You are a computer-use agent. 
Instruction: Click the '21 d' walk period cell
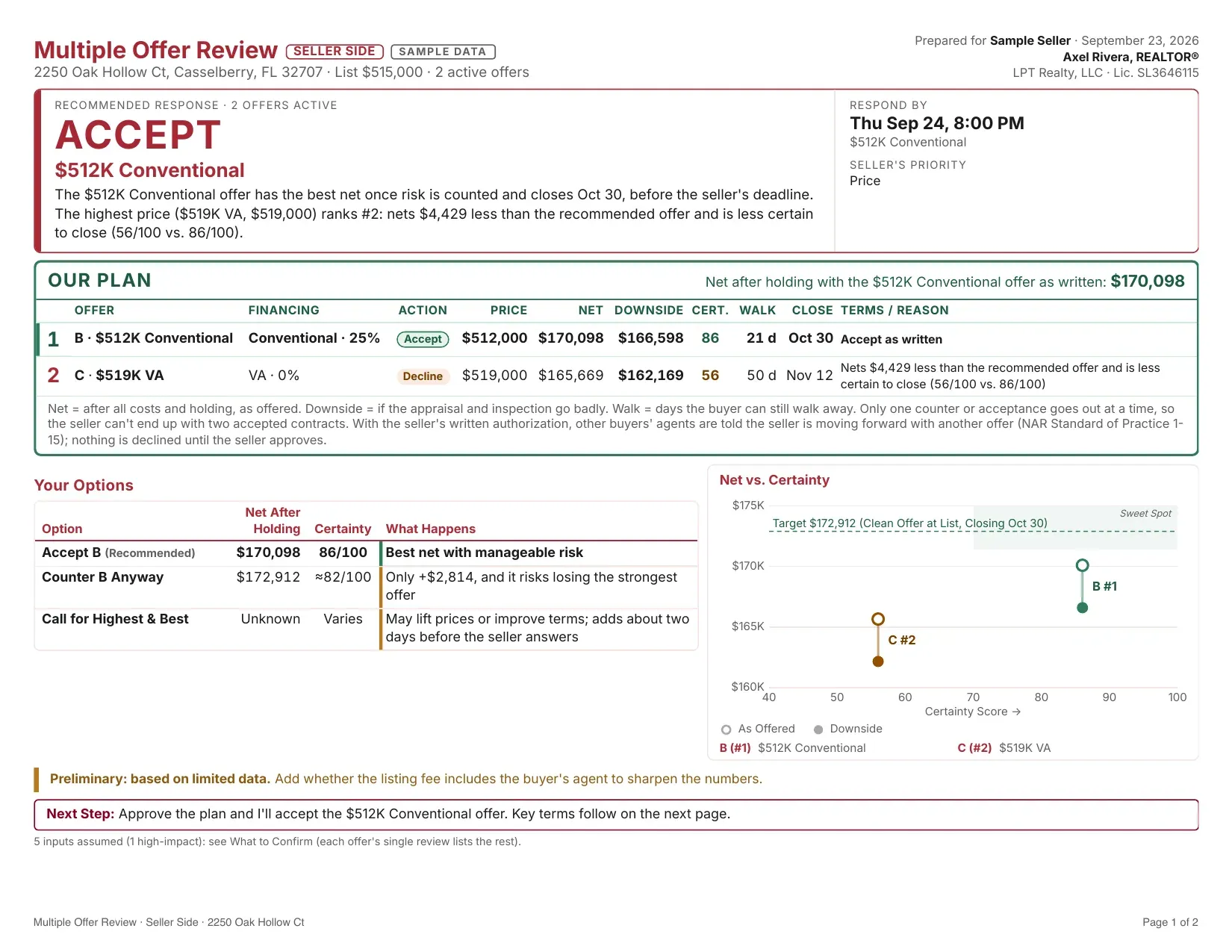(x=762, y=338)
